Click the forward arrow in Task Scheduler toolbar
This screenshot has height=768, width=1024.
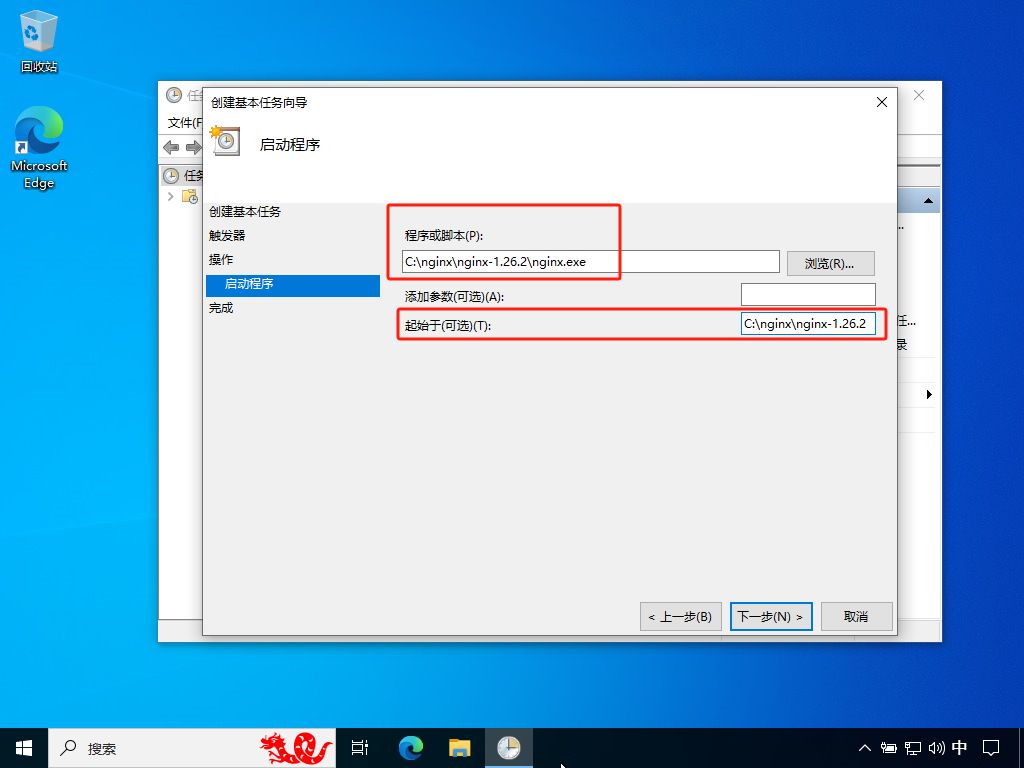(x=193, y=148)
